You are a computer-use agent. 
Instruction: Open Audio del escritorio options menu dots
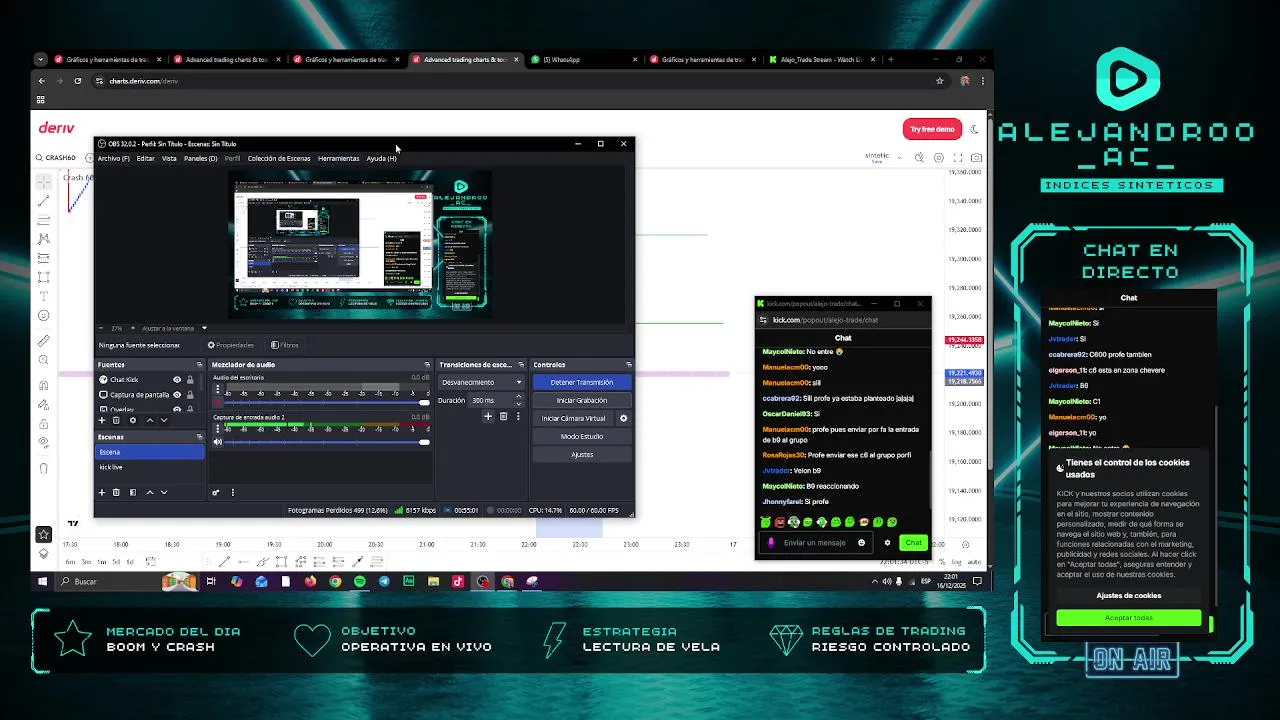[x=217, y=390]
